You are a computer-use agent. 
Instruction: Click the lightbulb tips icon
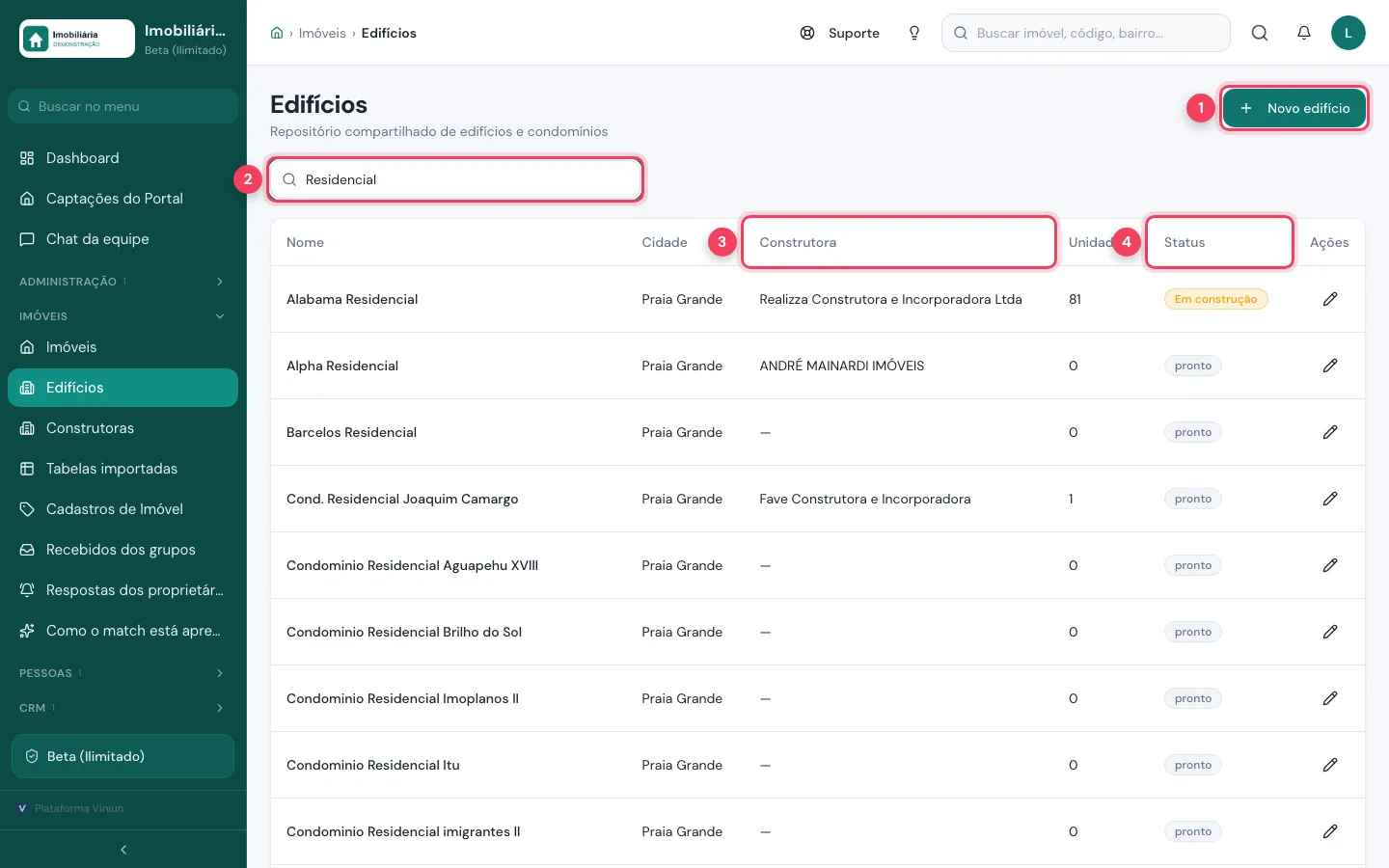click(x=914, y=33)
